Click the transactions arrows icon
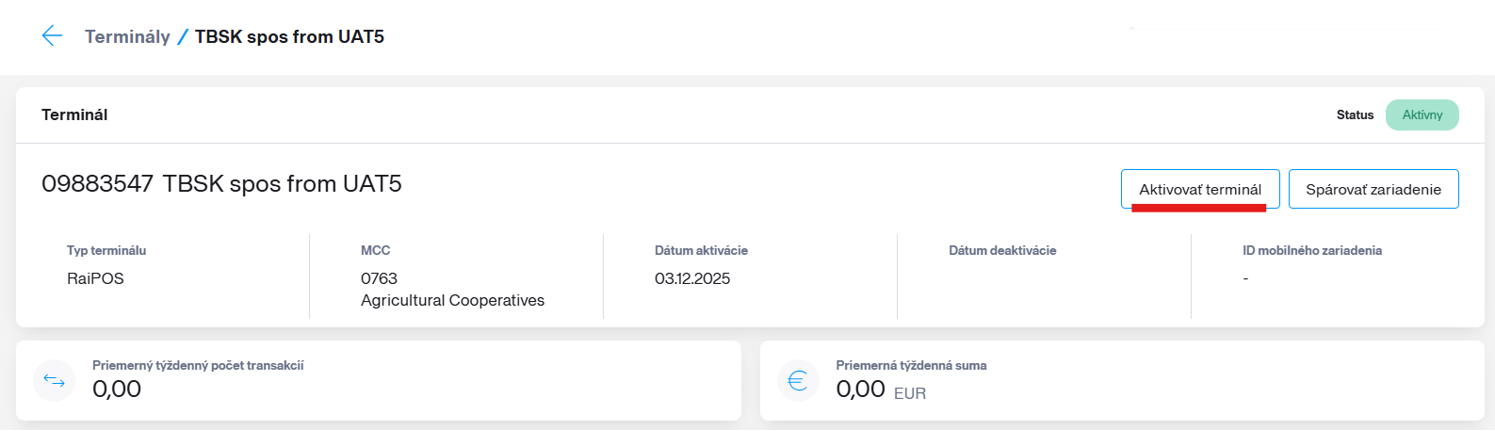The image size is (1495, 431). click(x=54, y=381)
